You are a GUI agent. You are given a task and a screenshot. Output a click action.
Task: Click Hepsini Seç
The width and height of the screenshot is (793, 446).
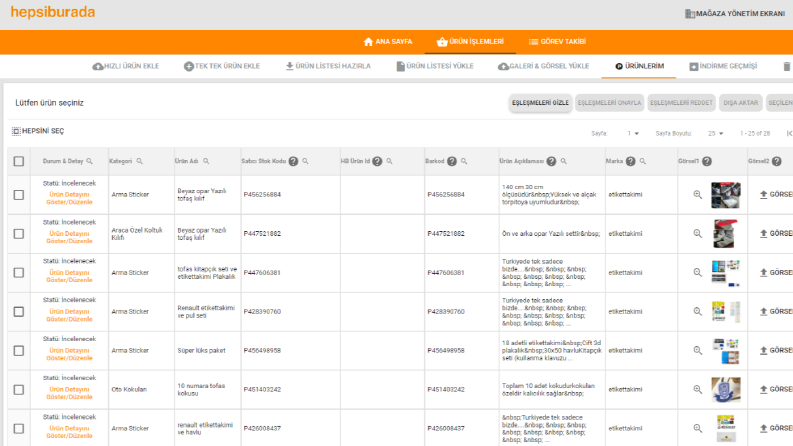38,131
